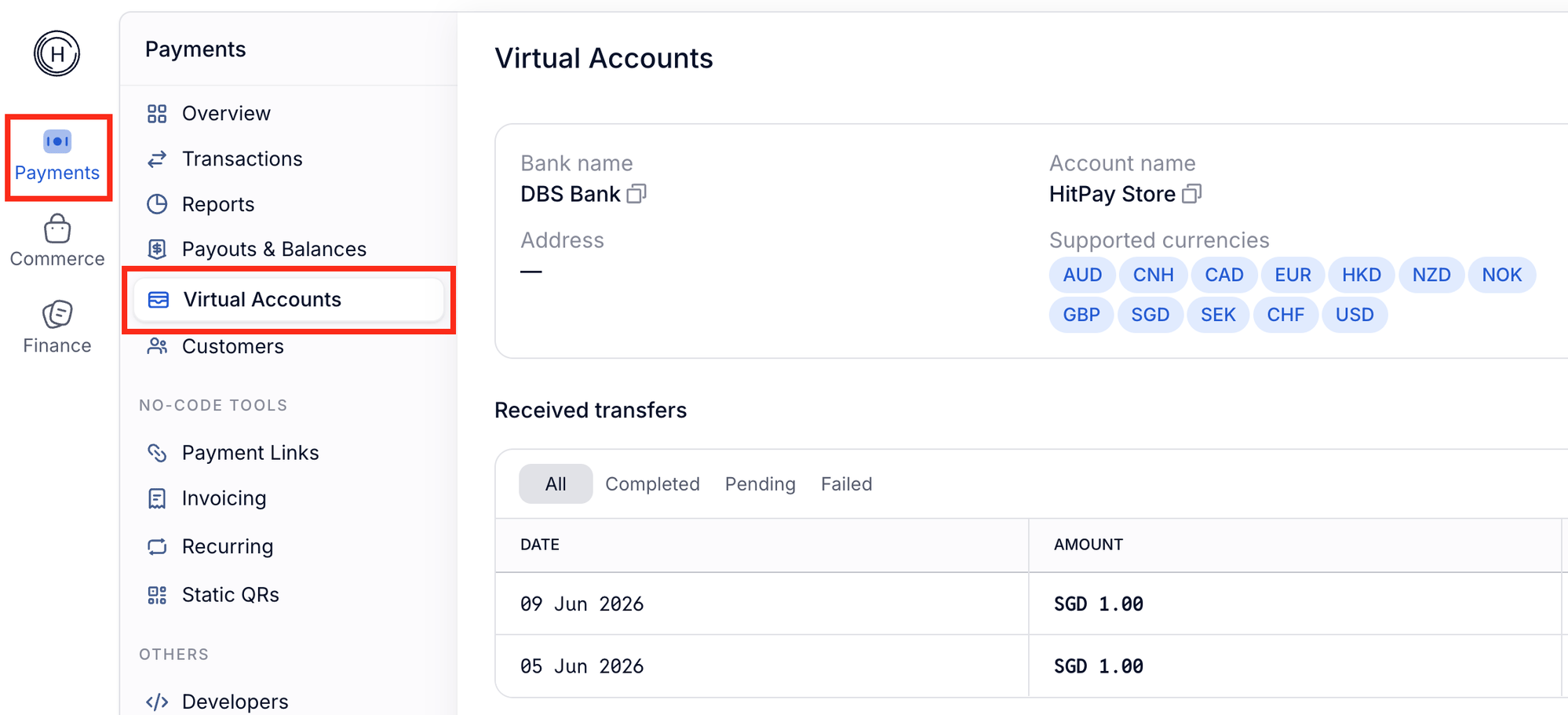Click the SEK currency tag

[x=1218, y=315]
